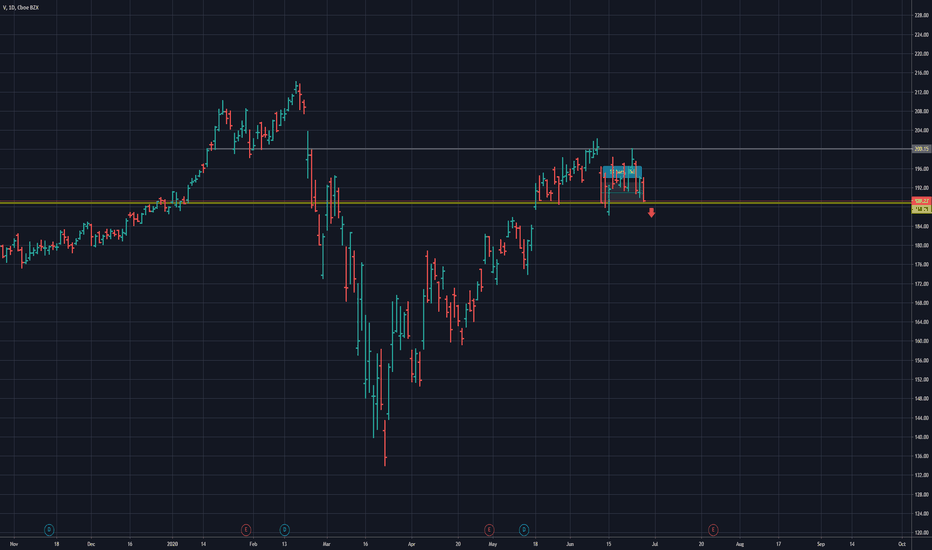This screenshot has width=932, height=550.
Task: Open the earnings marker in late July
Action: tap(713, 529)
